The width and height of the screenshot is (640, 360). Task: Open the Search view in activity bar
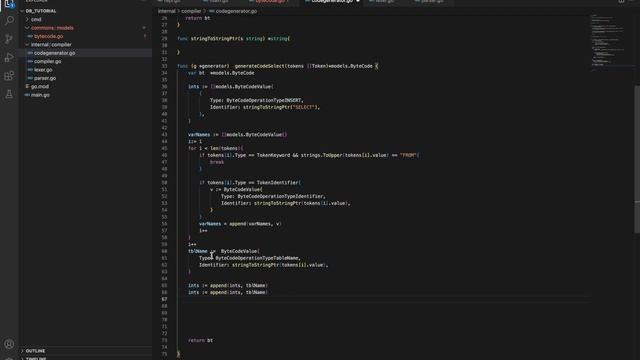tap(9, 20)
